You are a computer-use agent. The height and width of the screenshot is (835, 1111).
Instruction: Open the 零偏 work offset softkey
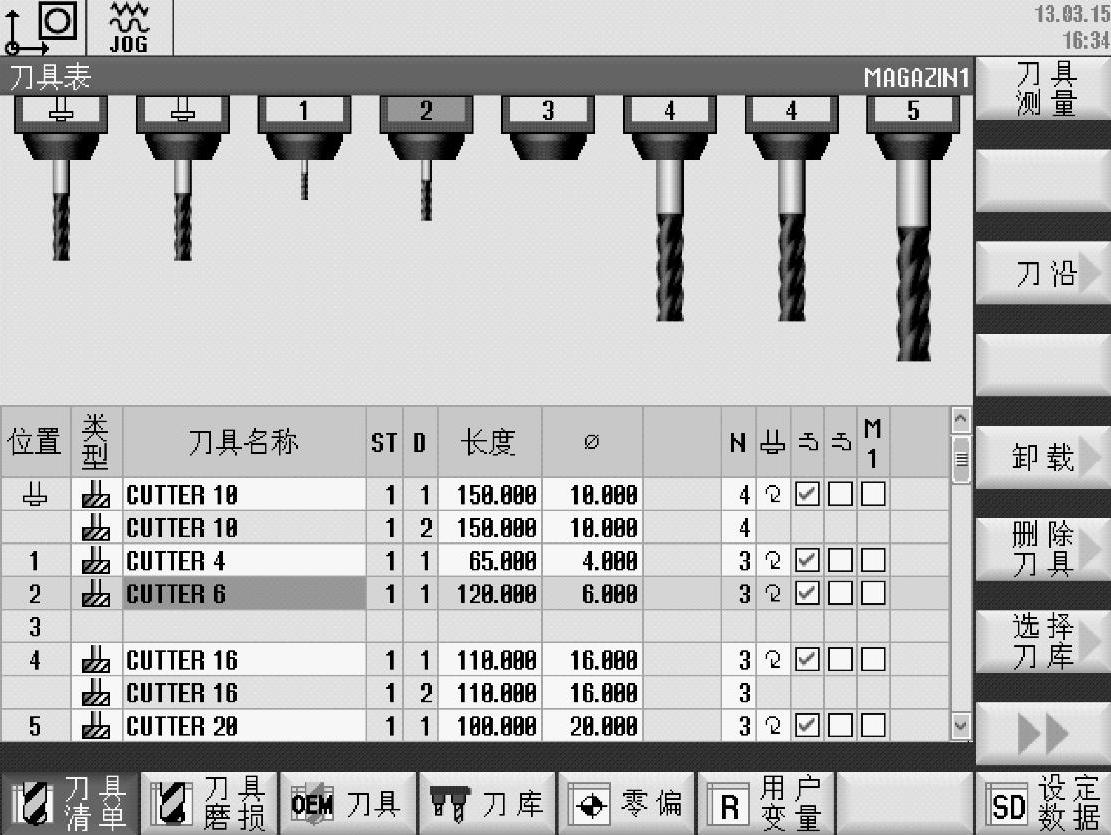626,804
